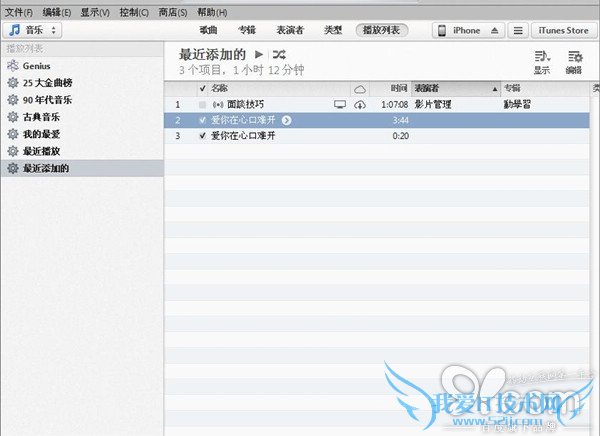
Task: Click gear icon beside 最近添加的 in sidebar
Action: (x=13, y=168)
